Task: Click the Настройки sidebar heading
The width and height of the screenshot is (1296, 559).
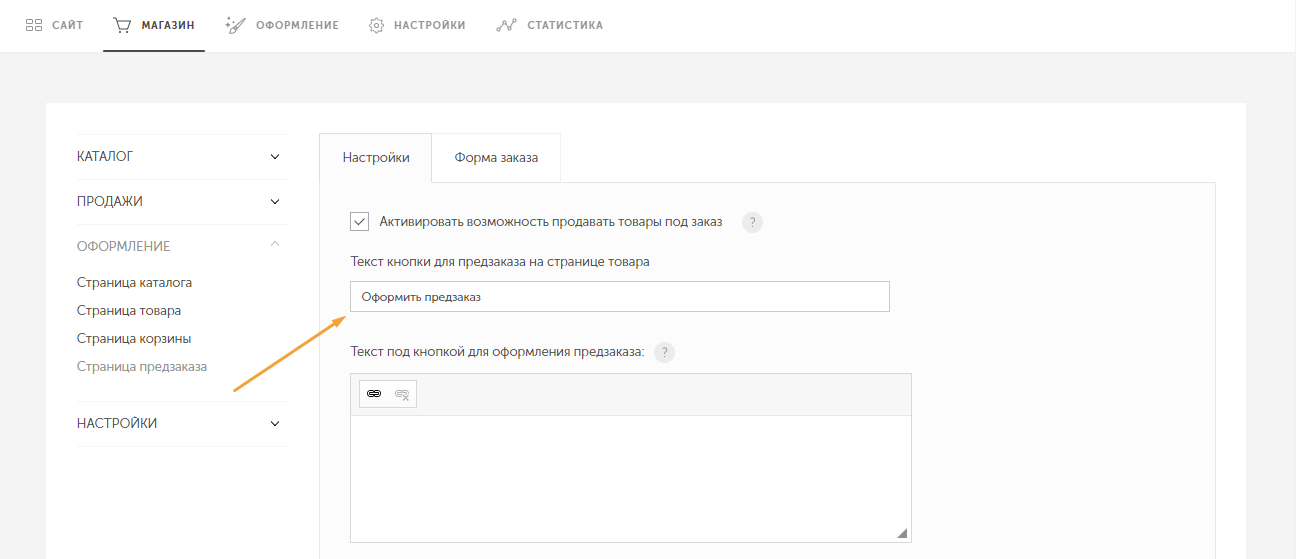Action: 117,423
